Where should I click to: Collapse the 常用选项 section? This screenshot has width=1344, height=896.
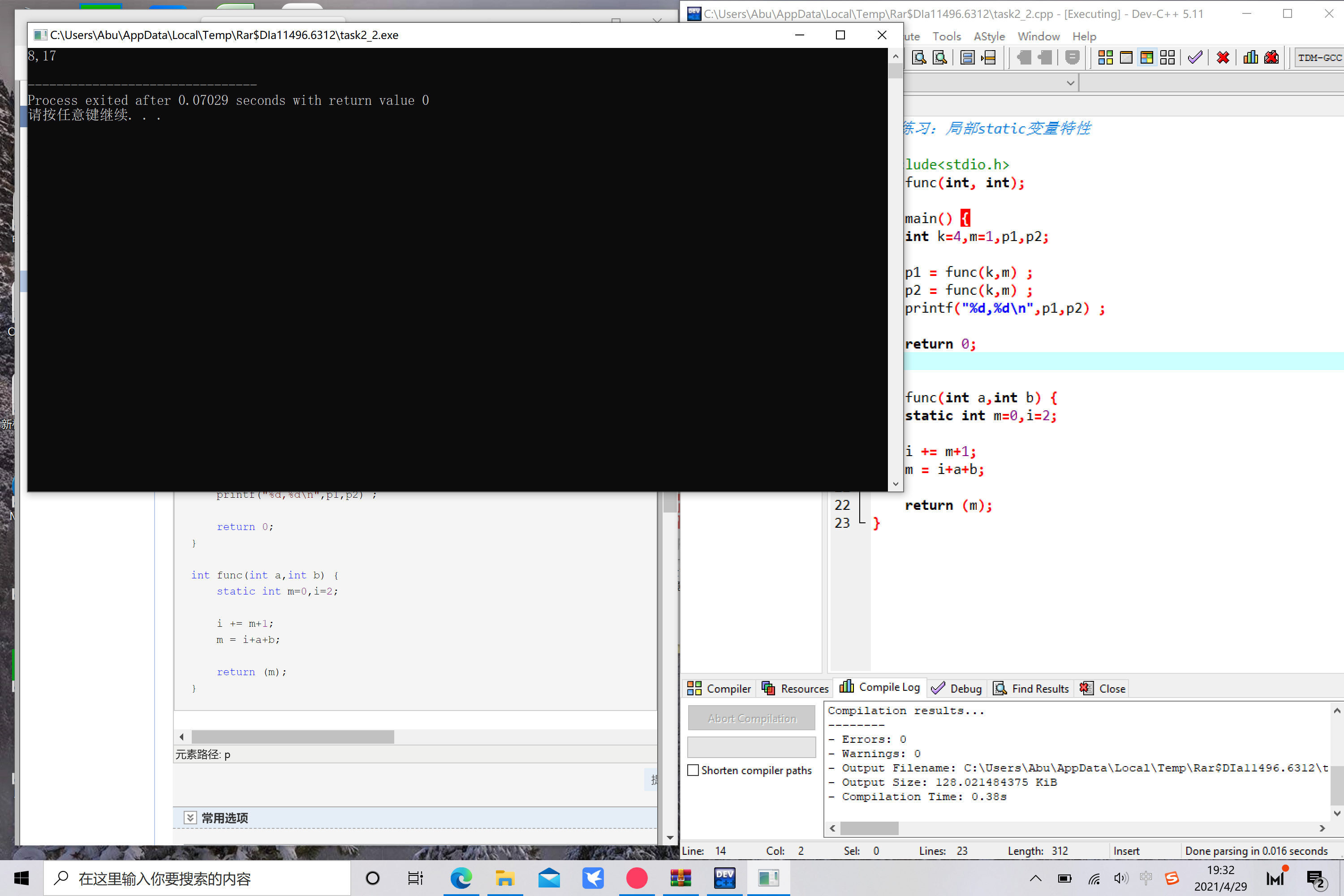click(x=190, y=818)
